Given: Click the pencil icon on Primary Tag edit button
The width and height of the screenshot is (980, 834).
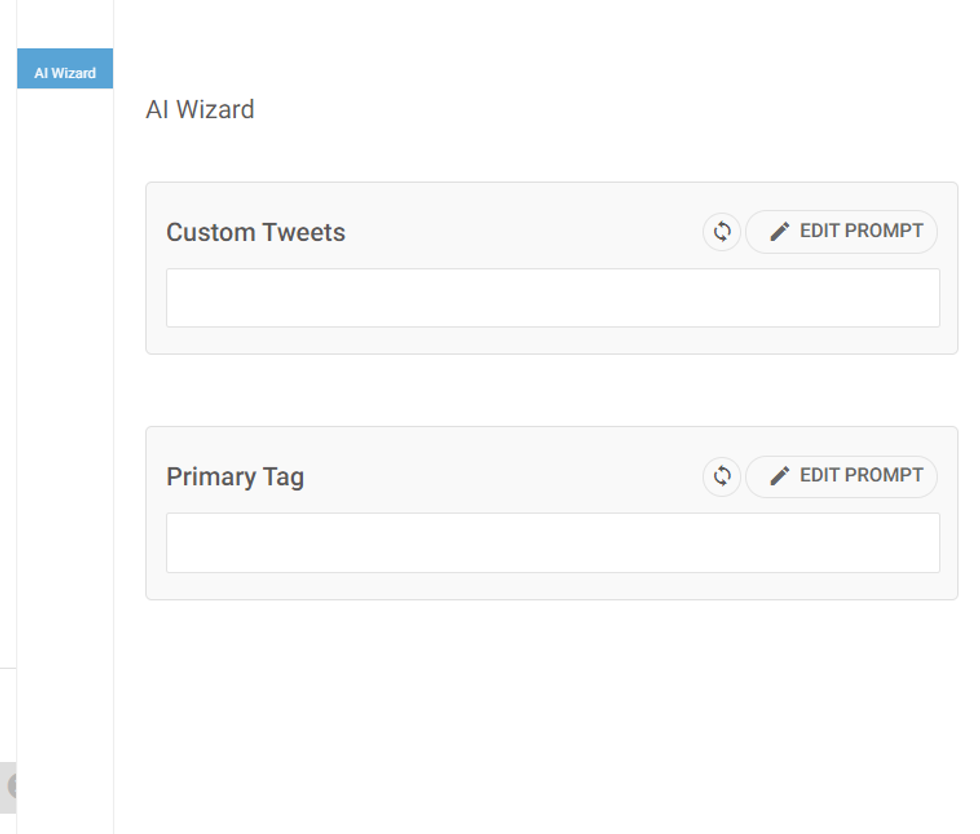Looking at the screenshot, I should point(779,475).
